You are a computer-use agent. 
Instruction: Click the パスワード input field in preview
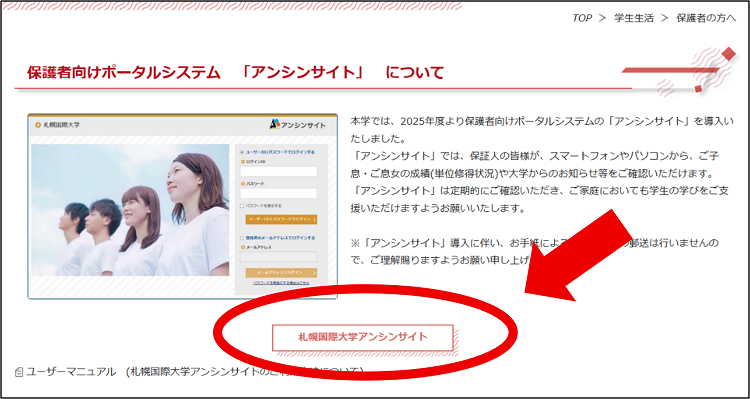279,193
